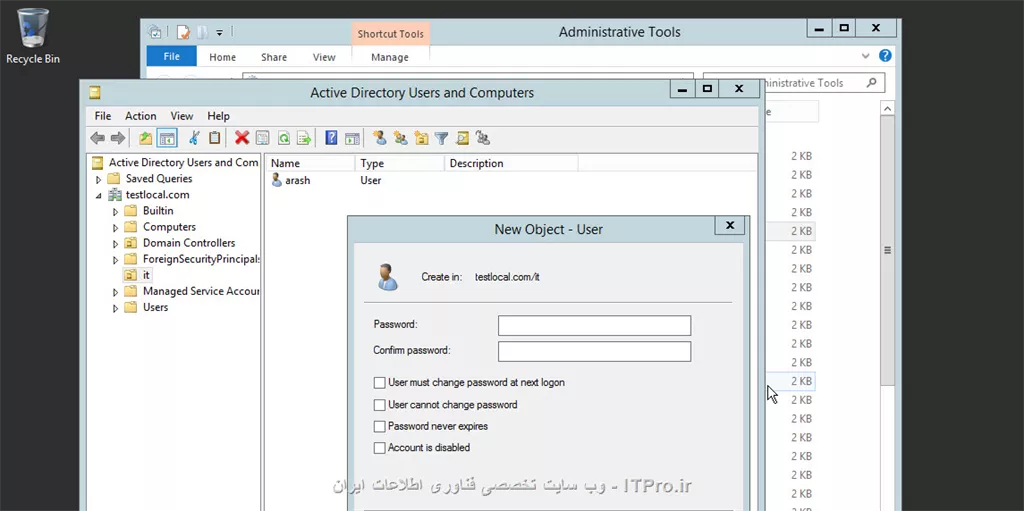This screenshot has height=511, width=1024.
Task: Switch to the Explorer View ribbon tab
Action: [324, 57]
